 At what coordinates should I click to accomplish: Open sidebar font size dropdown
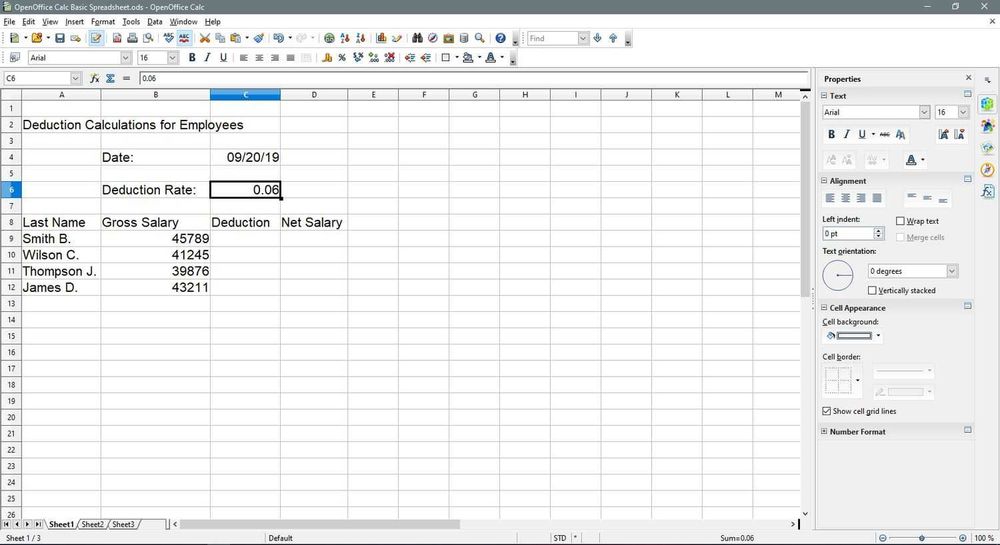click(963, 112)
